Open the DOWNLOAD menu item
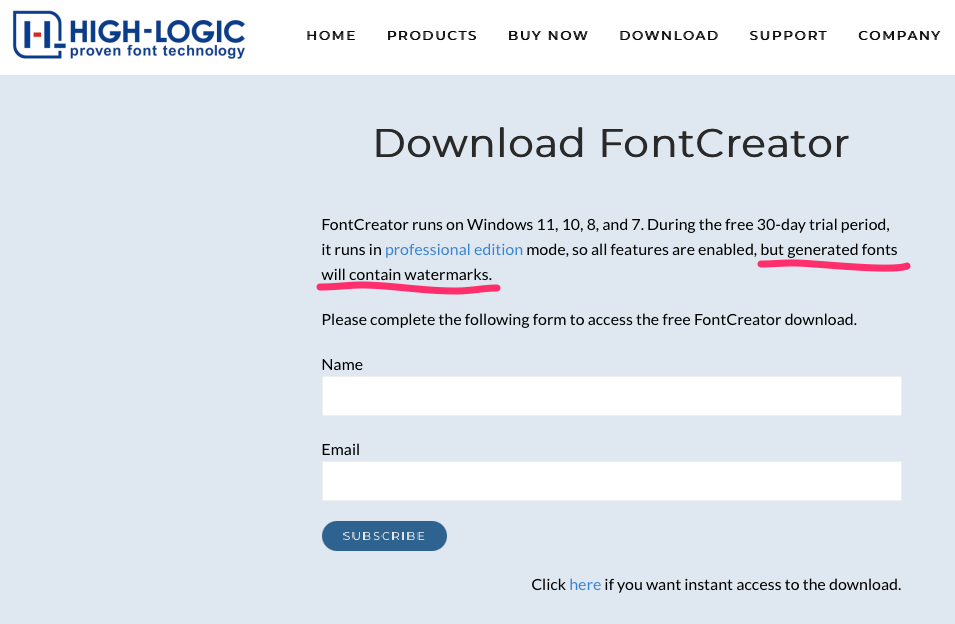955x624 pixels. pyautogui.click(x=669, y=35)
